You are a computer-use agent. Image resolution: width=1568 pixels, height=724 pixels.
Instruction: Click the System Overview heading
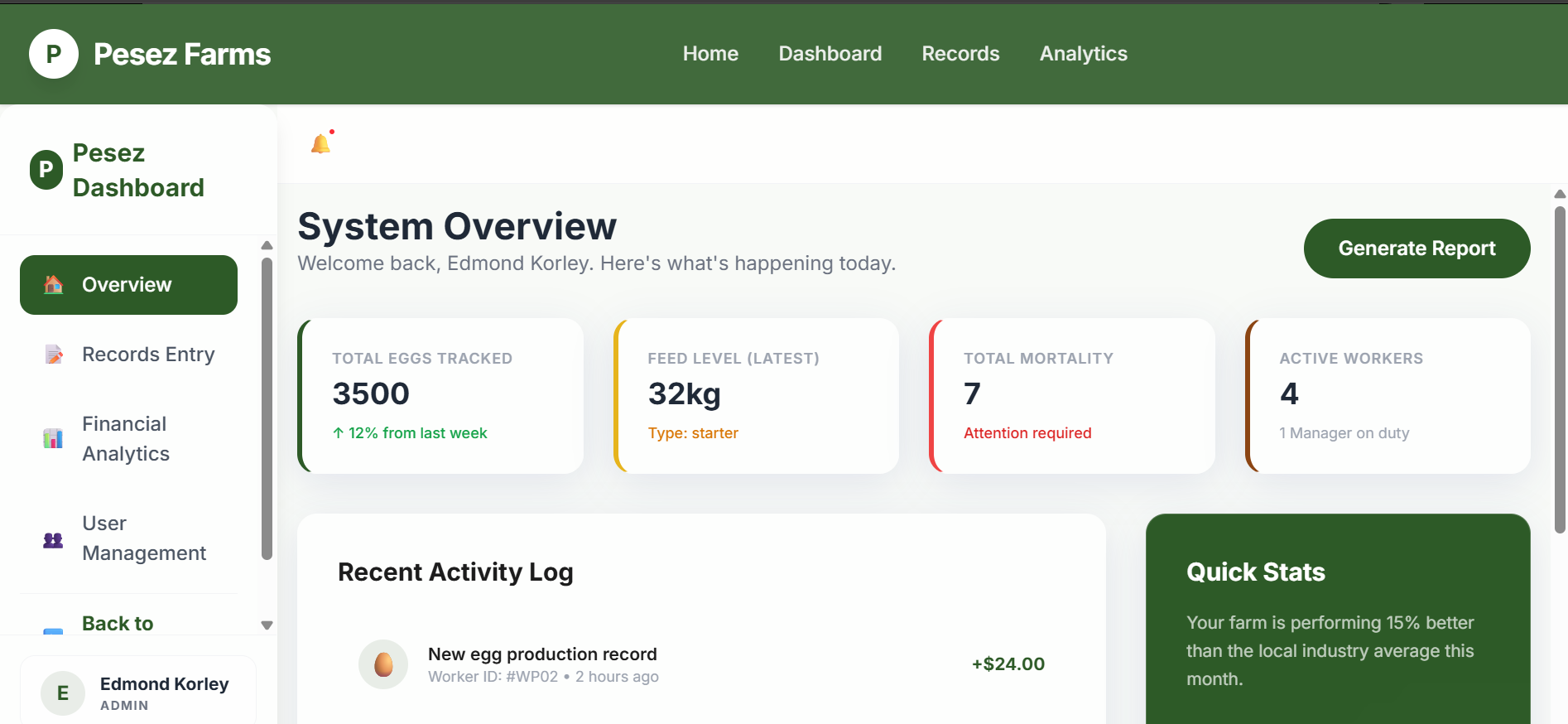457,226
